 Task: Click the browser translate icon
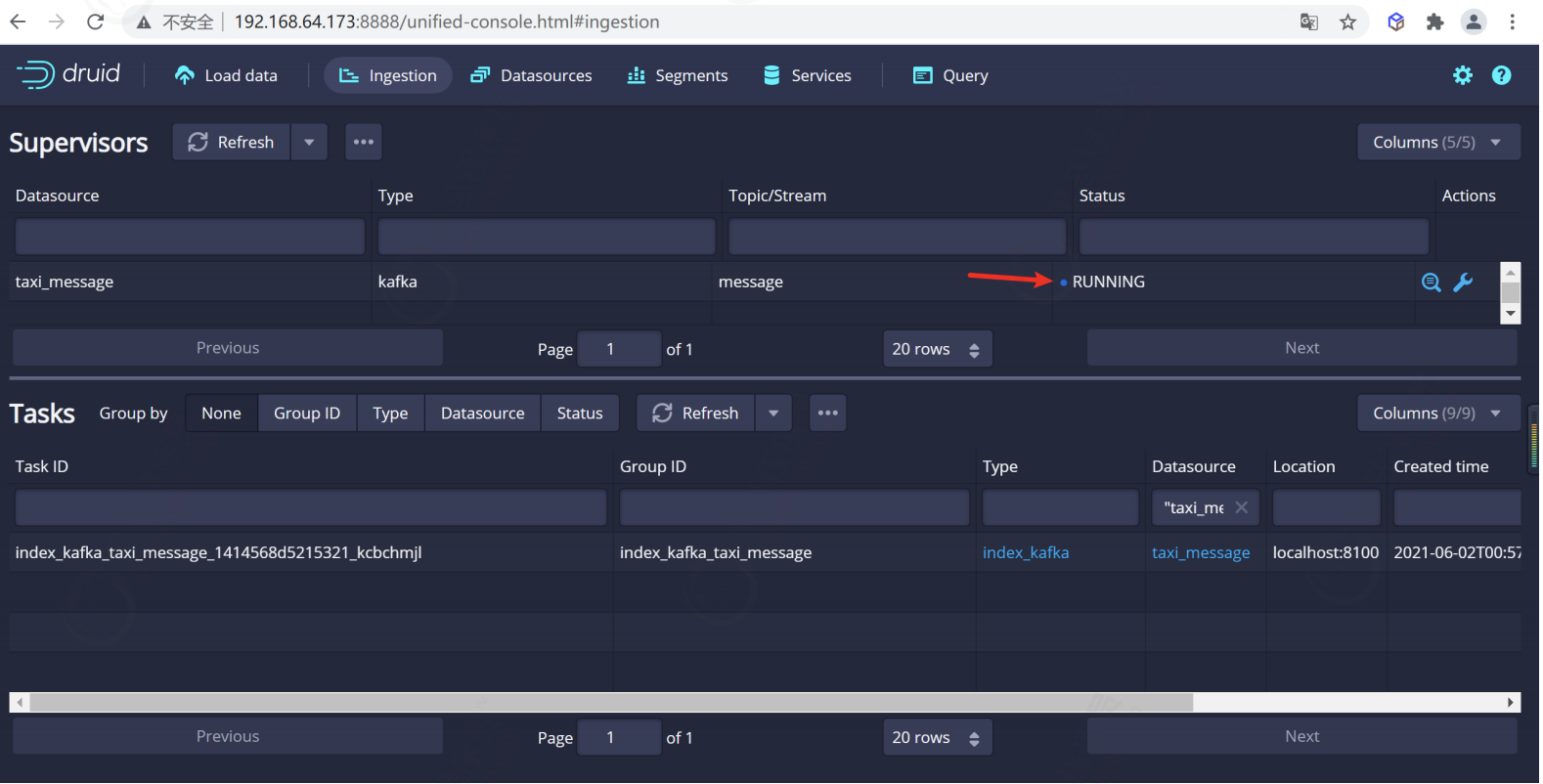tap(1309, 22)
